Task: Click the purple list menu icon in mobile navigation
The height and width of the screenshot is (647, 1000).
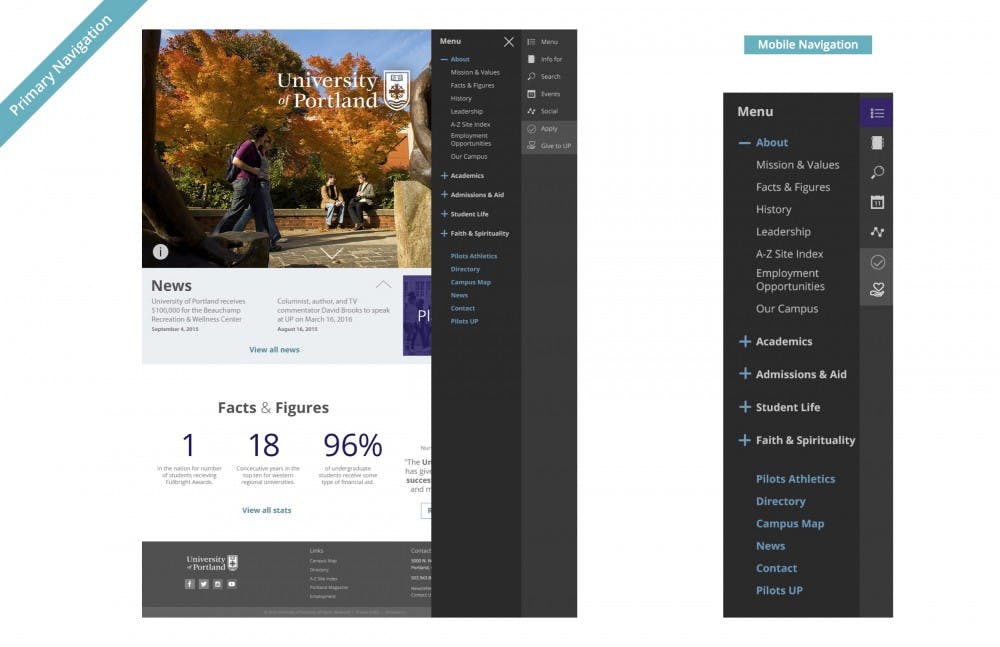Action: pos(877,113)
